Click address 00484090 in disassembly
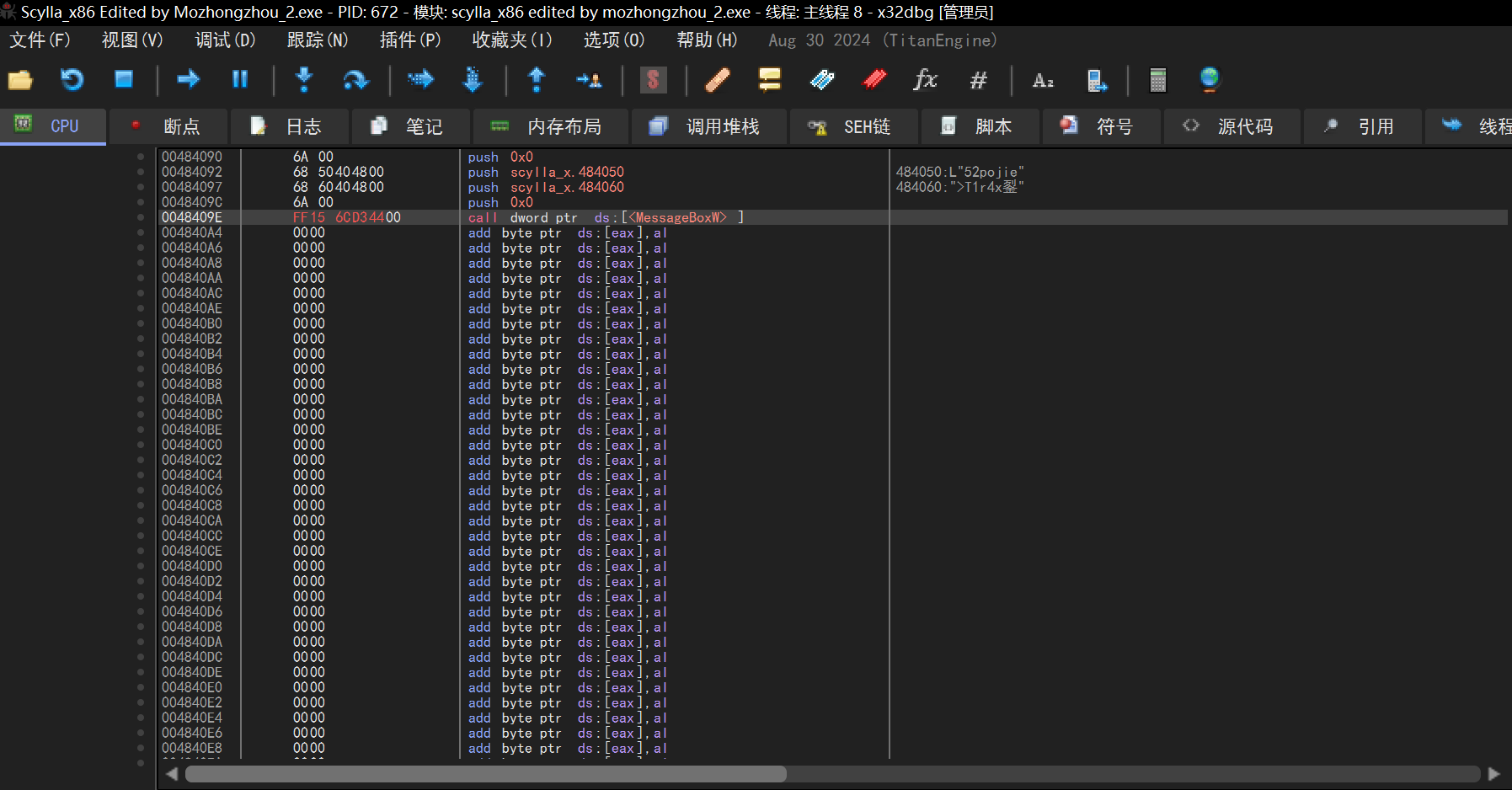 192,157
